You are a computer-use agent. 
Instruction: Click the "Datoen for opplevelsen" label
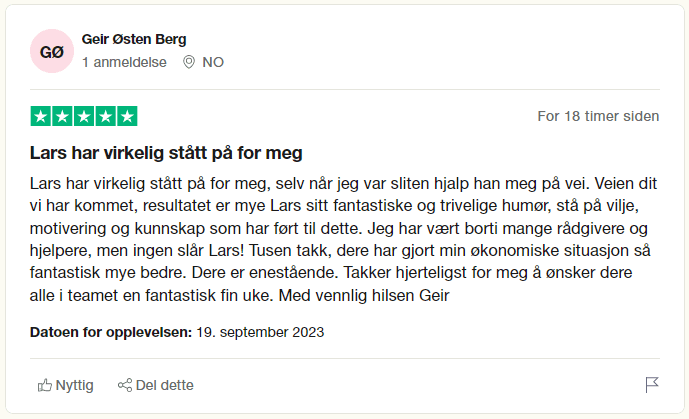coord(110,331)
